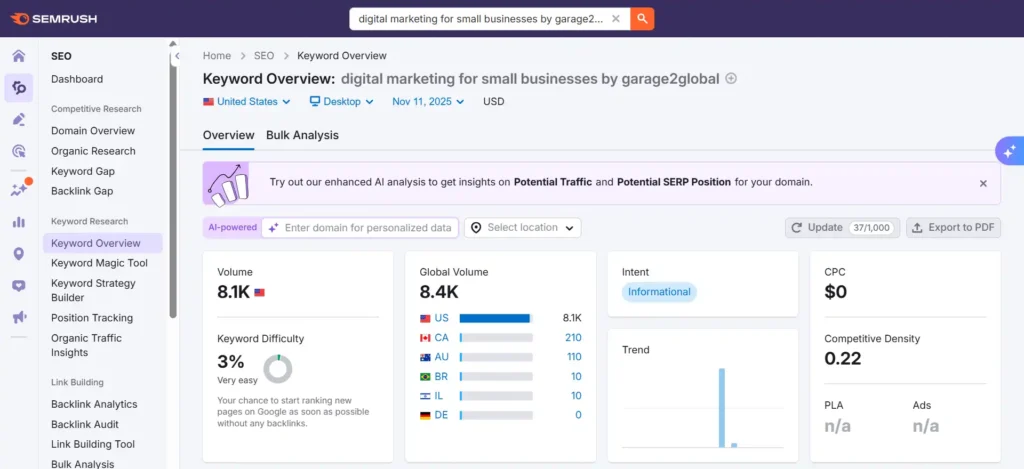
Task: Open the Content pencil icon in the left rail
Action: click(19, 120)
